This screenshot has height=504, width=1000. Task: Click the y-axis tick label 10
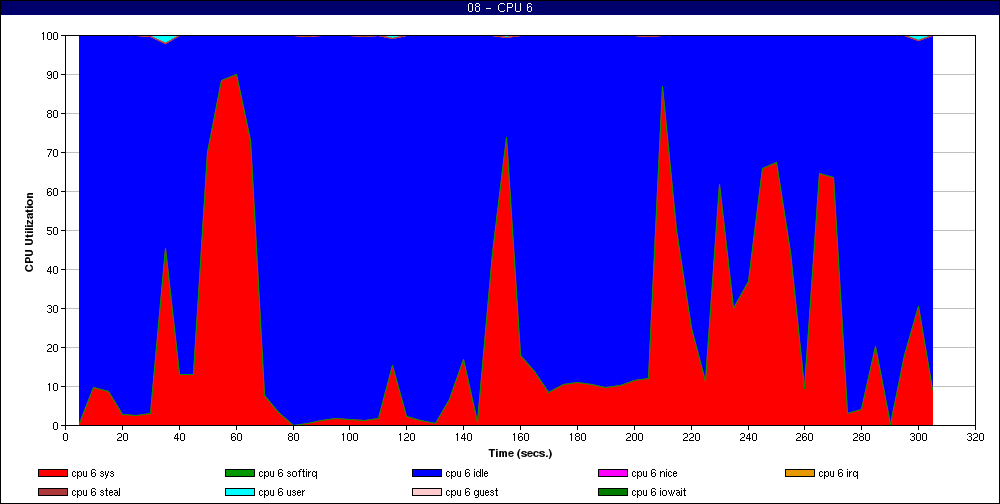54,387
